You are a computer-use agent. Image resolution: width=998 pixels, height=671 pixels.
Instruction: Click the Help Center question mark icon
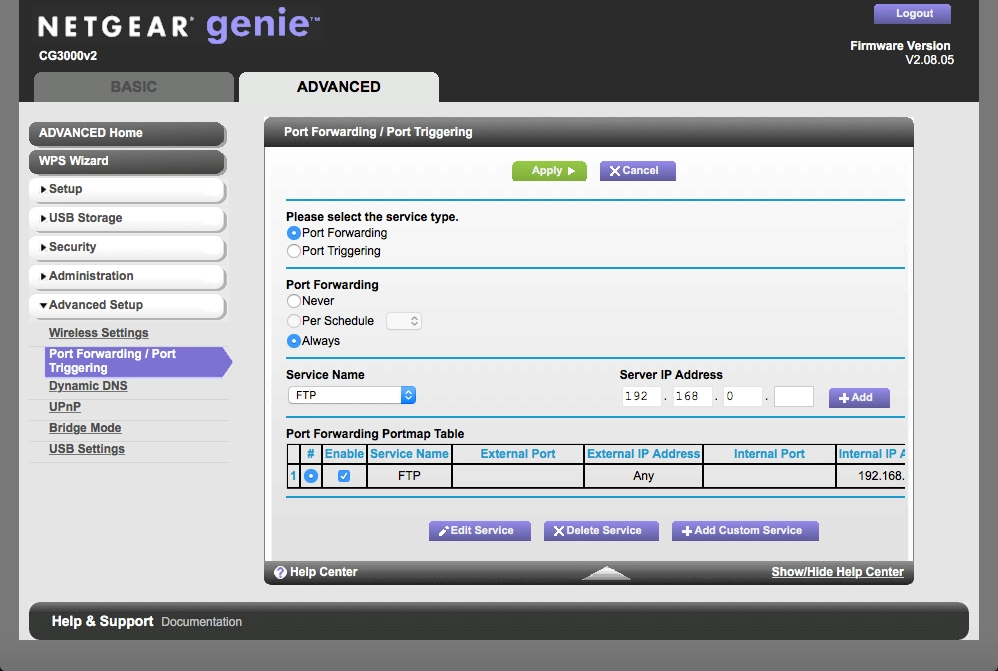click(281, 572)
